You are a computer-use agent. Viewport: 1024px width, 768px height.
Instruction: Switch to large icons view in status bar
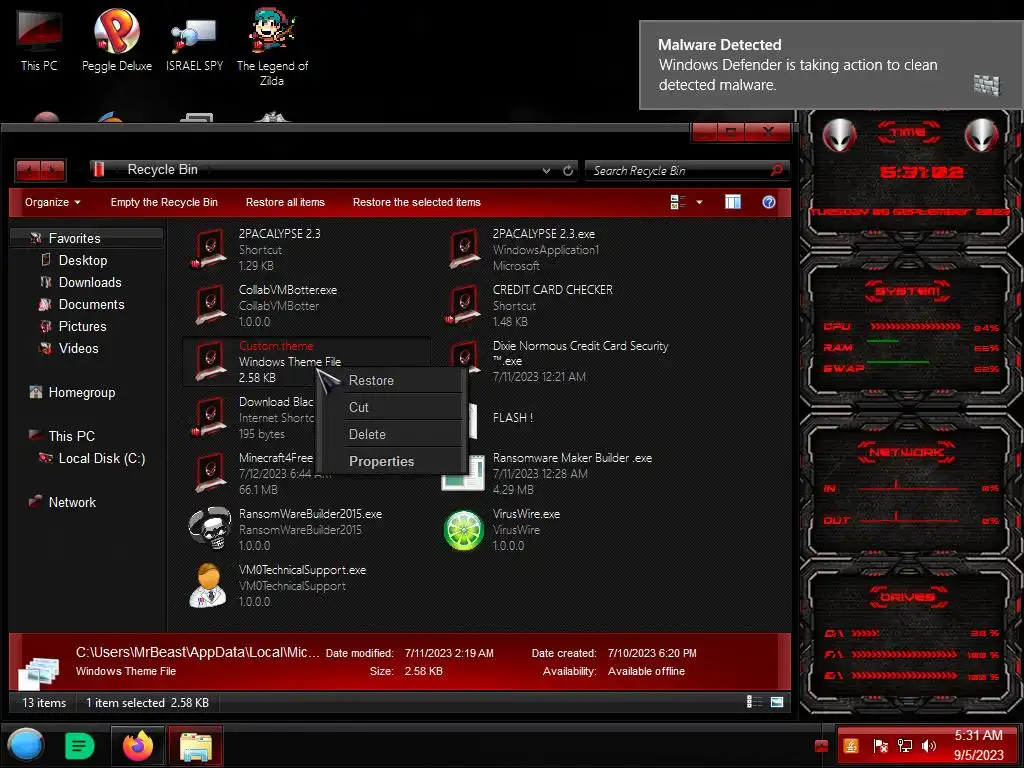[776, 702]
